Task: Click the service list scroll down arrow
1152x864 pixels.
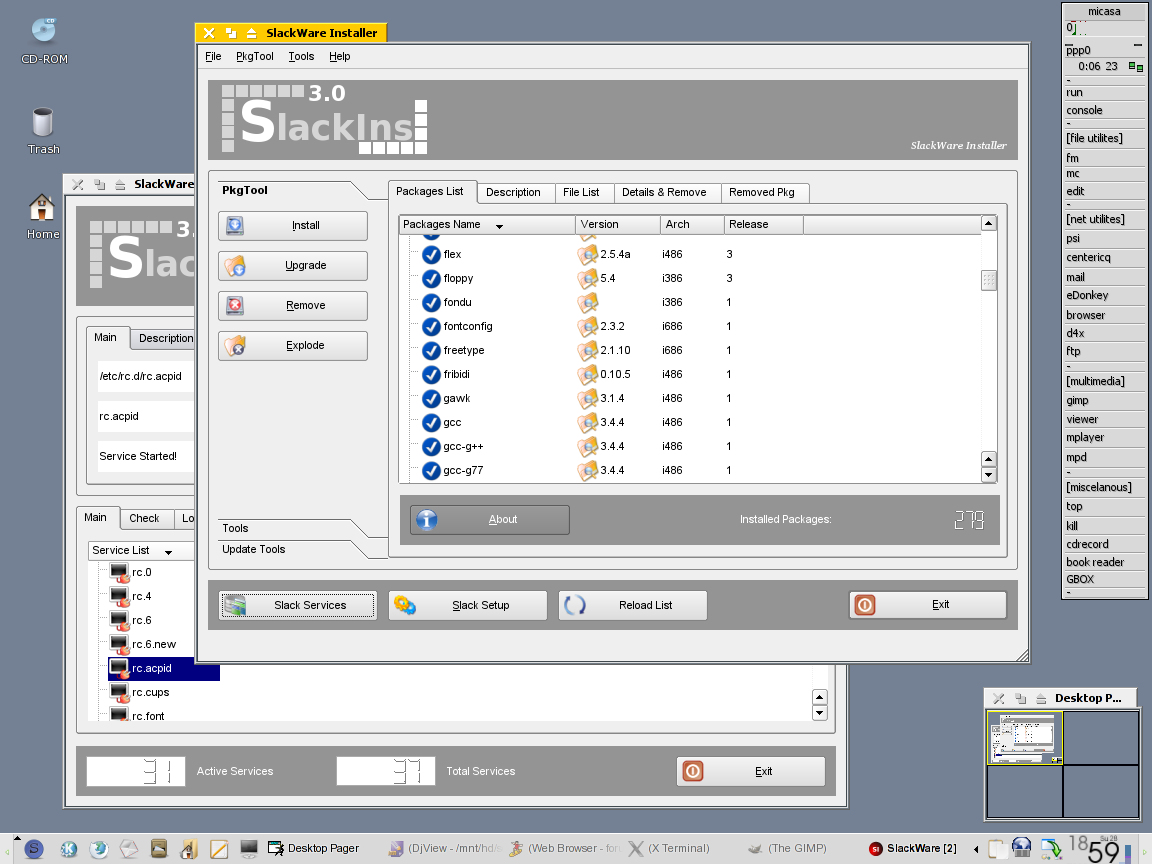Action: (x=820, y=713)
